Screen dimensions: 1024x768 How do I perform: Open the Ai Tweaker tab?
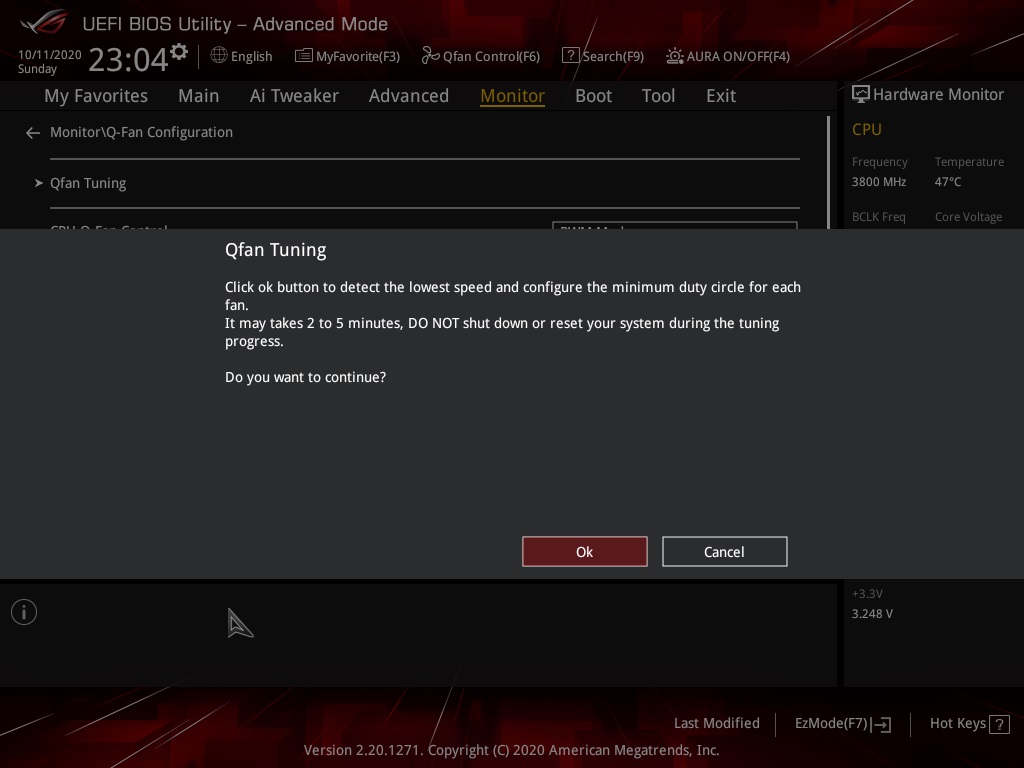point(294,96)
